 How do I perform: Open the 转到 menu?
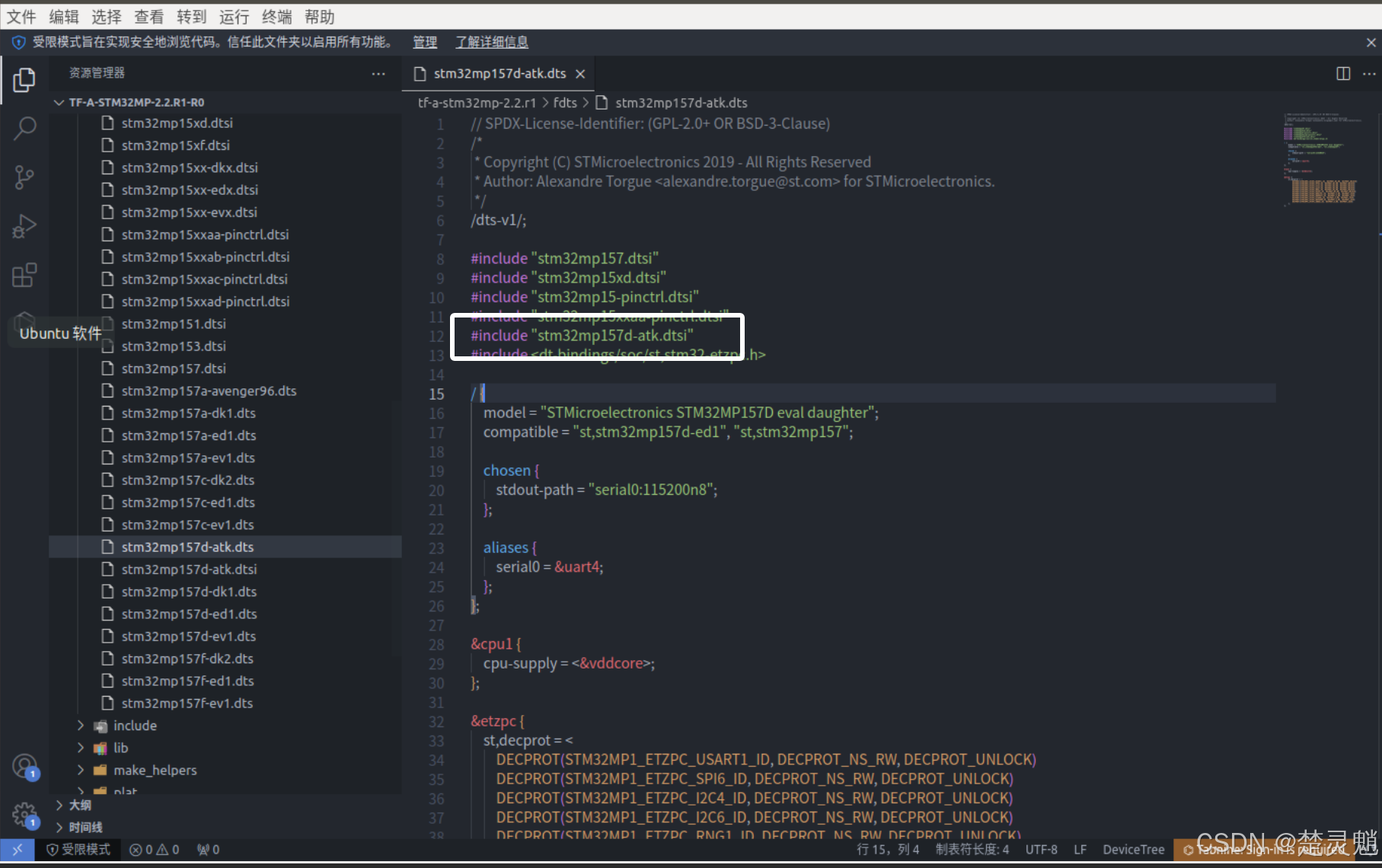(192, 17)
